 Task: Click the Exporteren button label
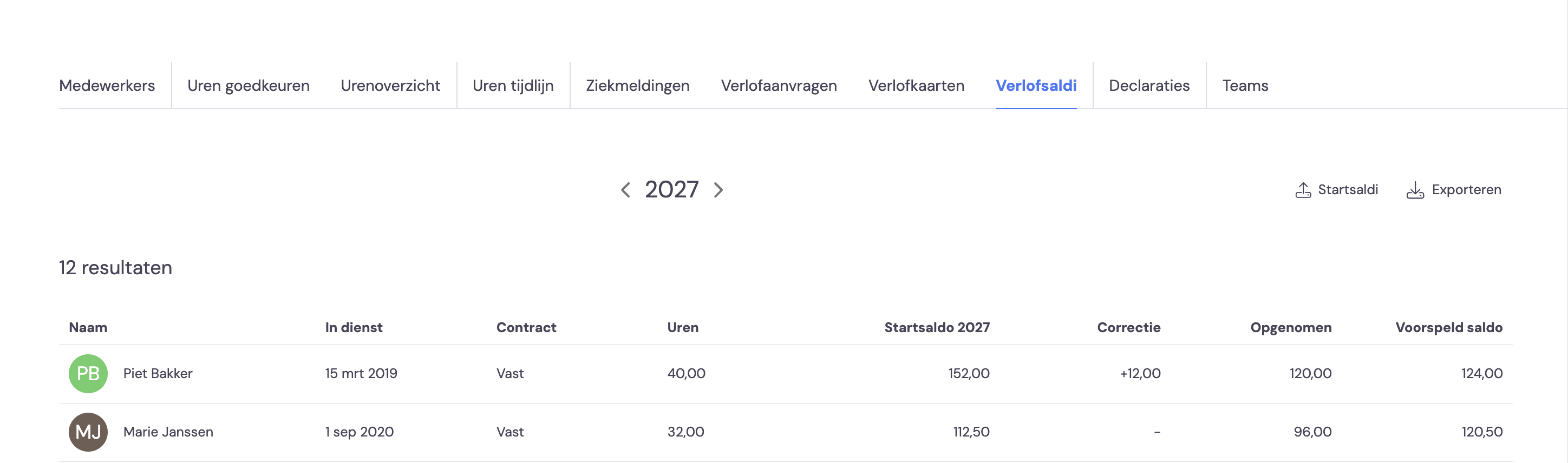point(1466,190)
